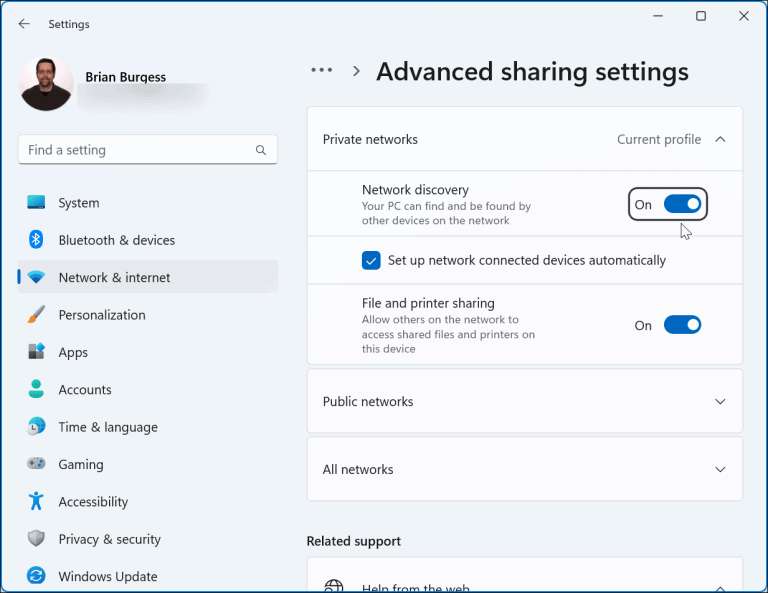Open System settings category
The width and height of the screenshot is (768, 593).
147,203
